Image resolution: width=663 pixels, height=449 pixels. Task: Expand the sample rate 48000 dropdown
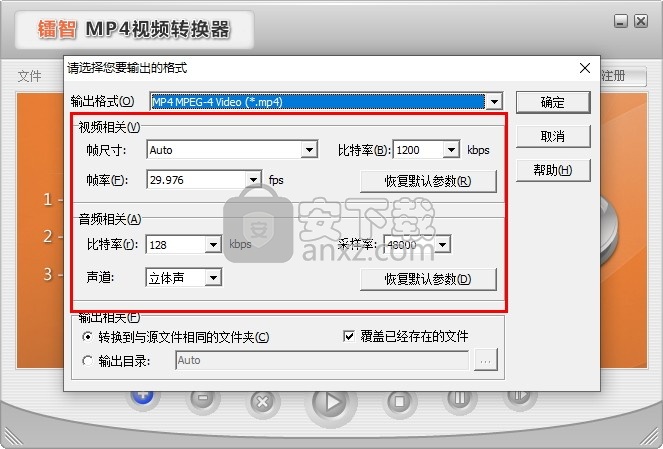[x=442, y=244]
